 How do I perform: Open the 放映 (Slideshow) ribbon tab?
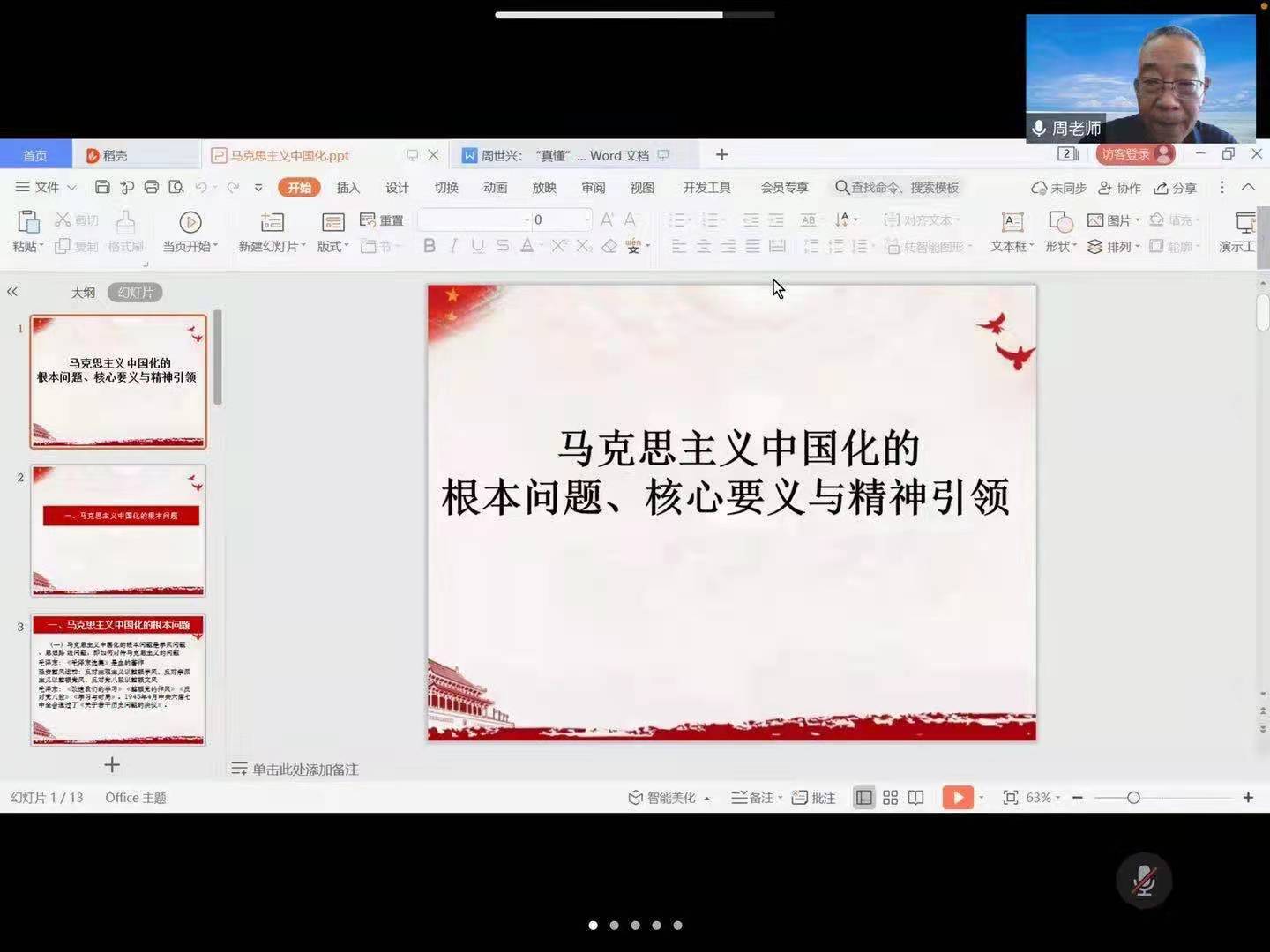tap(544, 187)
